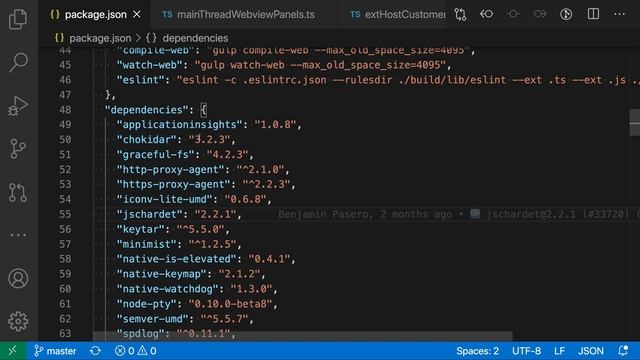This screenshot has height=360, width=640.
Task: Change end of line sequence LF
Action: pos(560,351)
